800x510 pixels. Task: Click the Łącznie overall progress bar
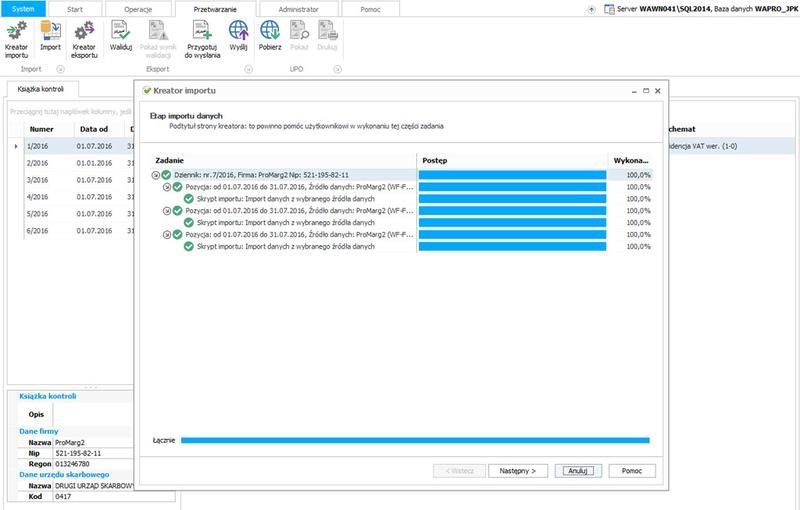click(x=415, y=440)
